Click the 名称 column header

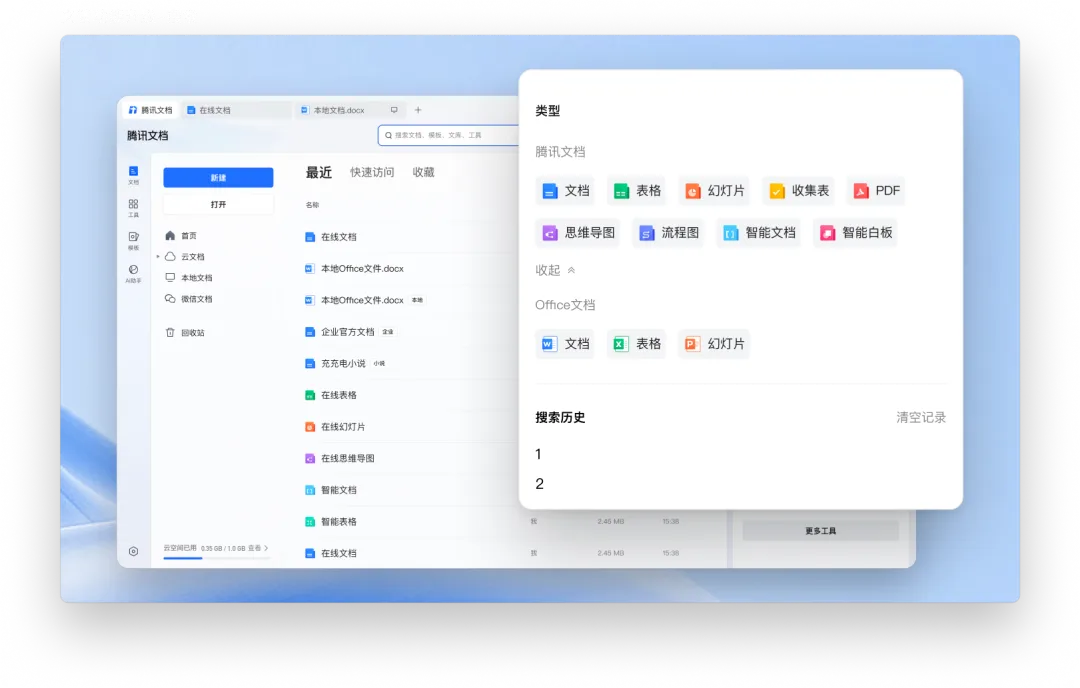[x=312, y=205]
